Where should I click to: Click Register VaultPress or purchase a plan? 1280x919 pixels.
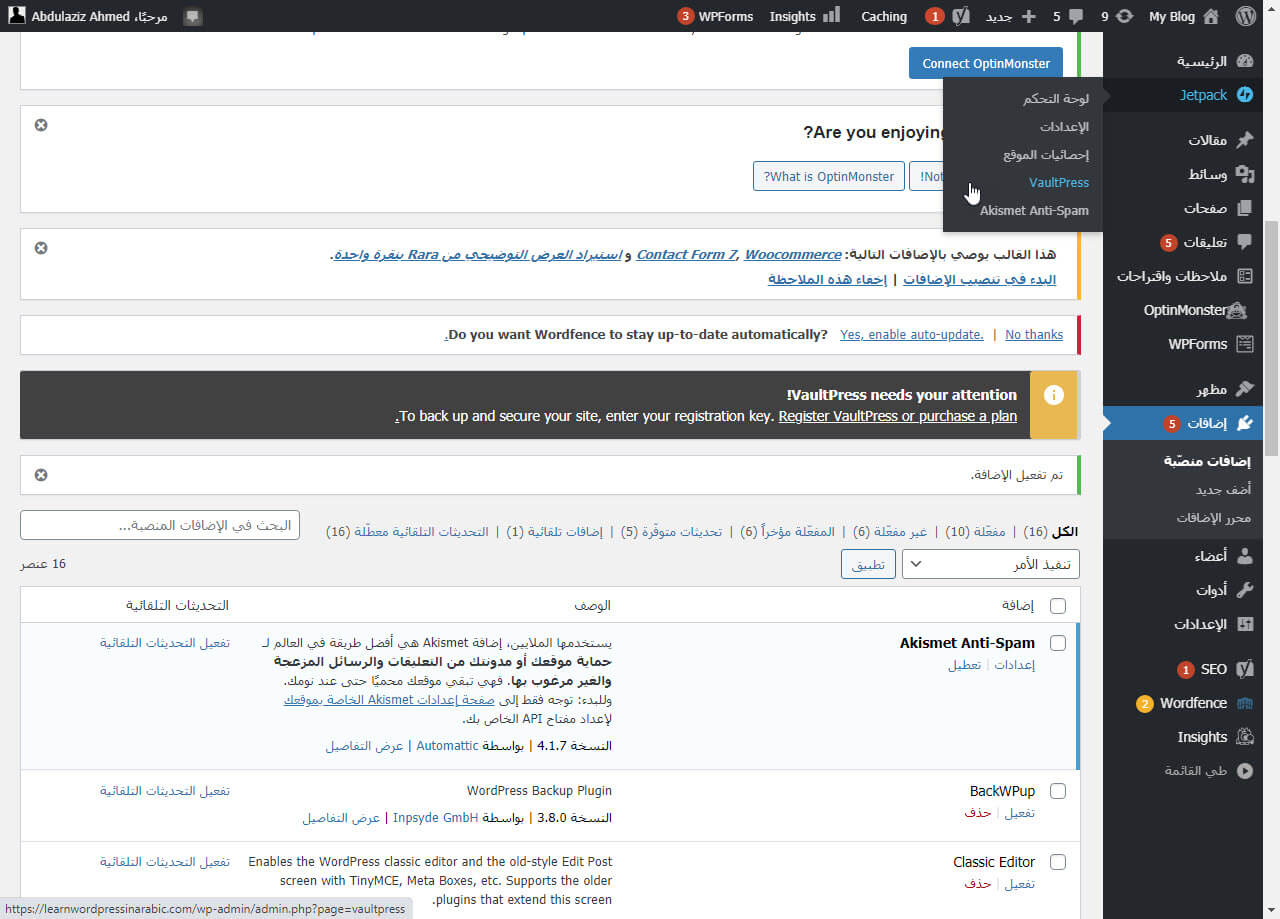pos(898,416)
